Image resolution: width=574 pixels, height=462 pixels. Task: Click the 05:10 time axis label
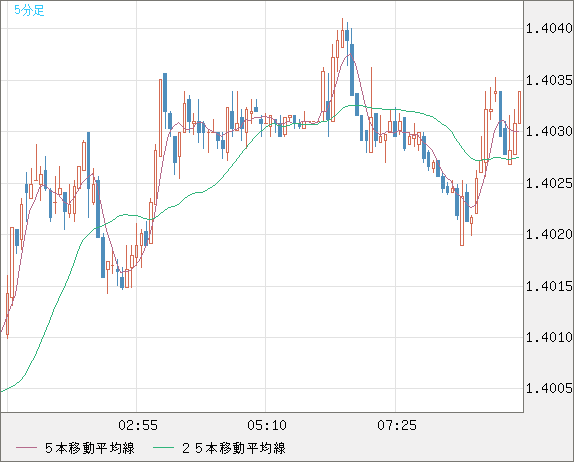click(x=267, y=425)
